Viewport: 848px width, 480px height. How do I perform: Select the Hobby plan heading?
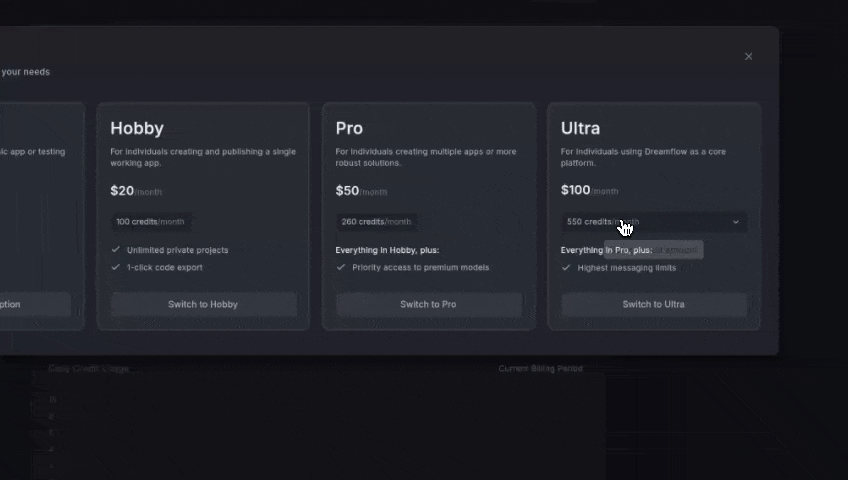coord(137,128)
